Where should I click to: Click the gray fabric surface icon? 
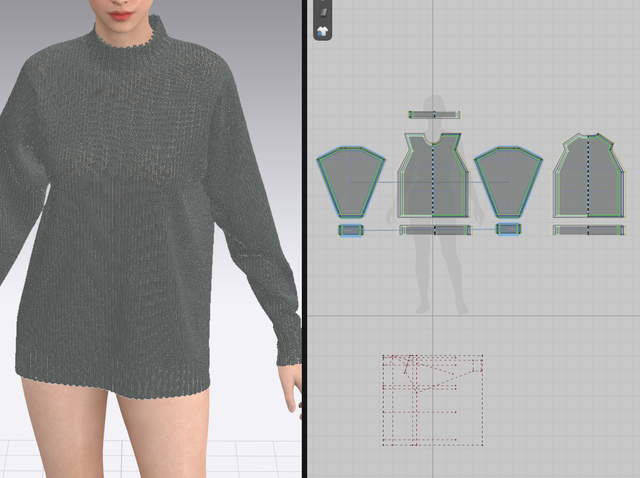pos(322,12)
